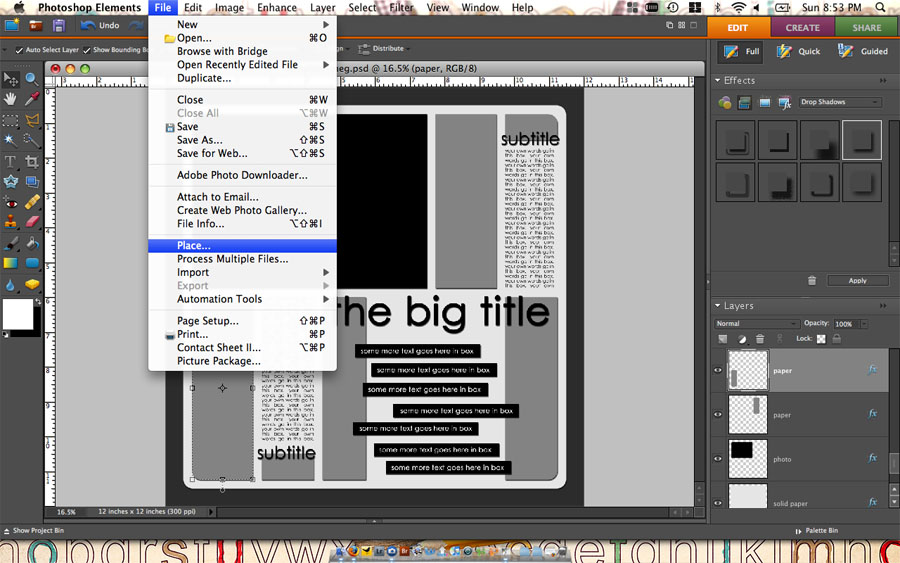Open the Drop Shadows effects dropdown

[840, 102]
